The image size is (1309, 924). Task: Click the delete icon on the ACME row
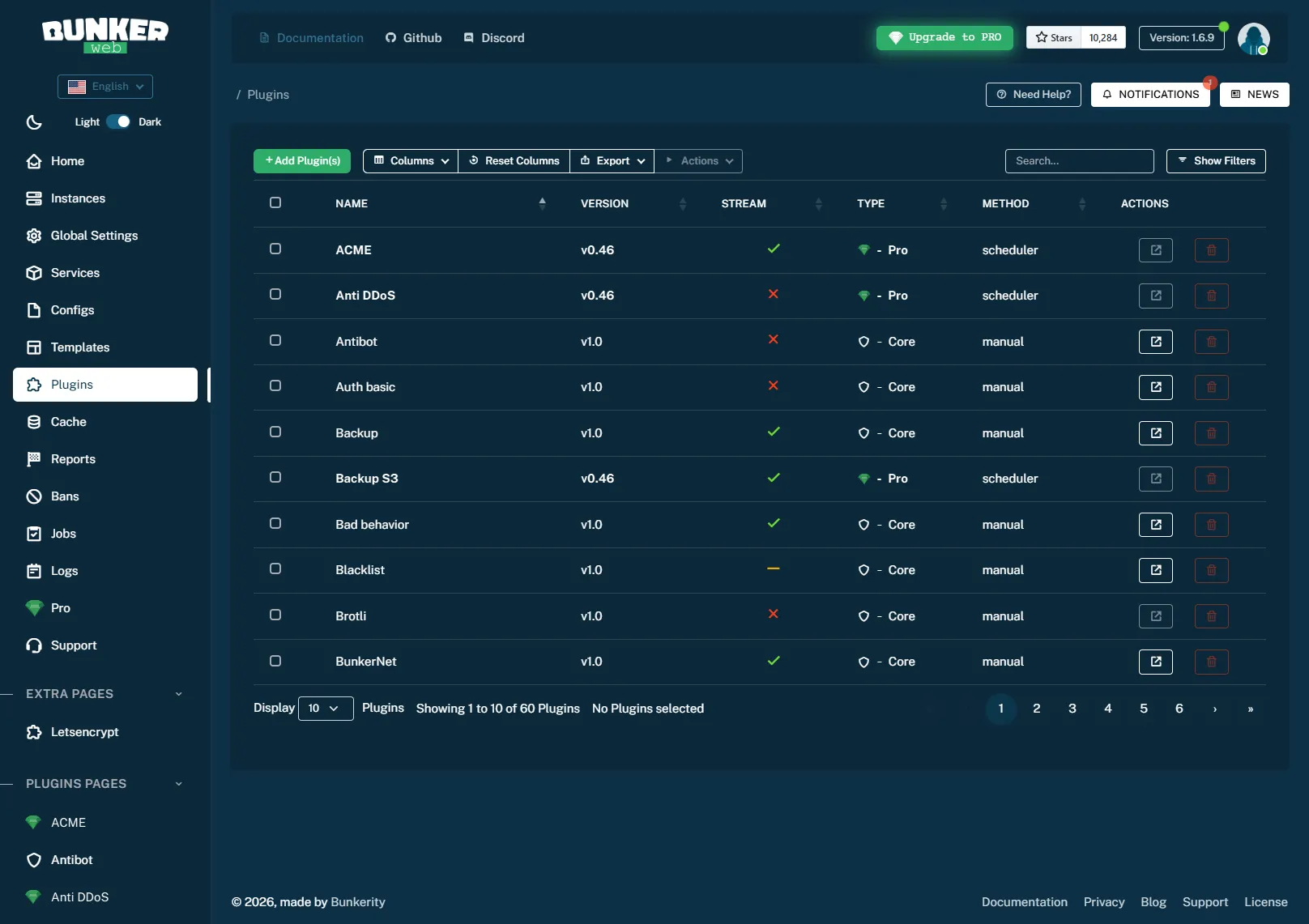pyautogui.click(x=1211, y=249)
